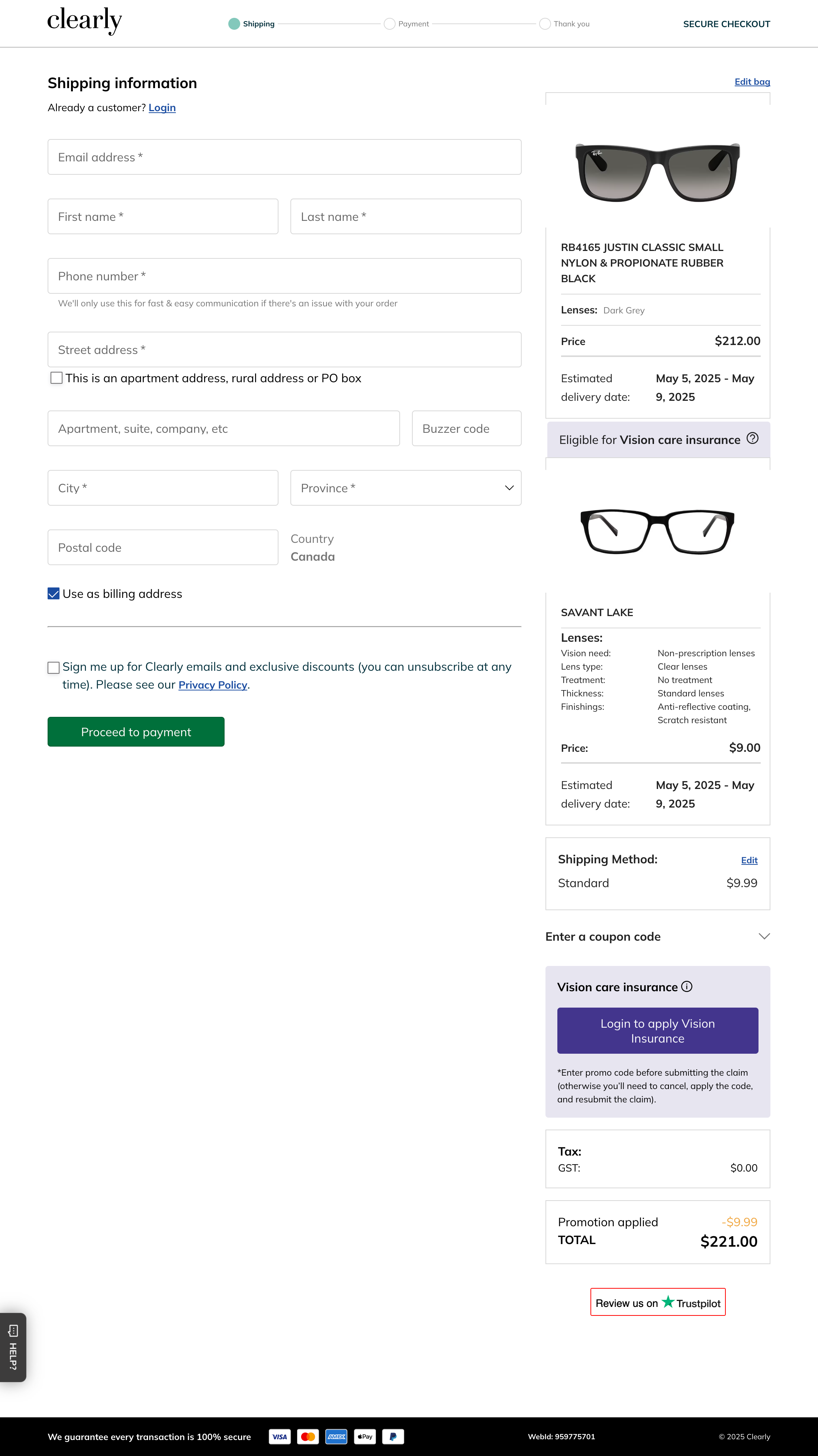Click the PayPal payment icon in footer

393,1436
